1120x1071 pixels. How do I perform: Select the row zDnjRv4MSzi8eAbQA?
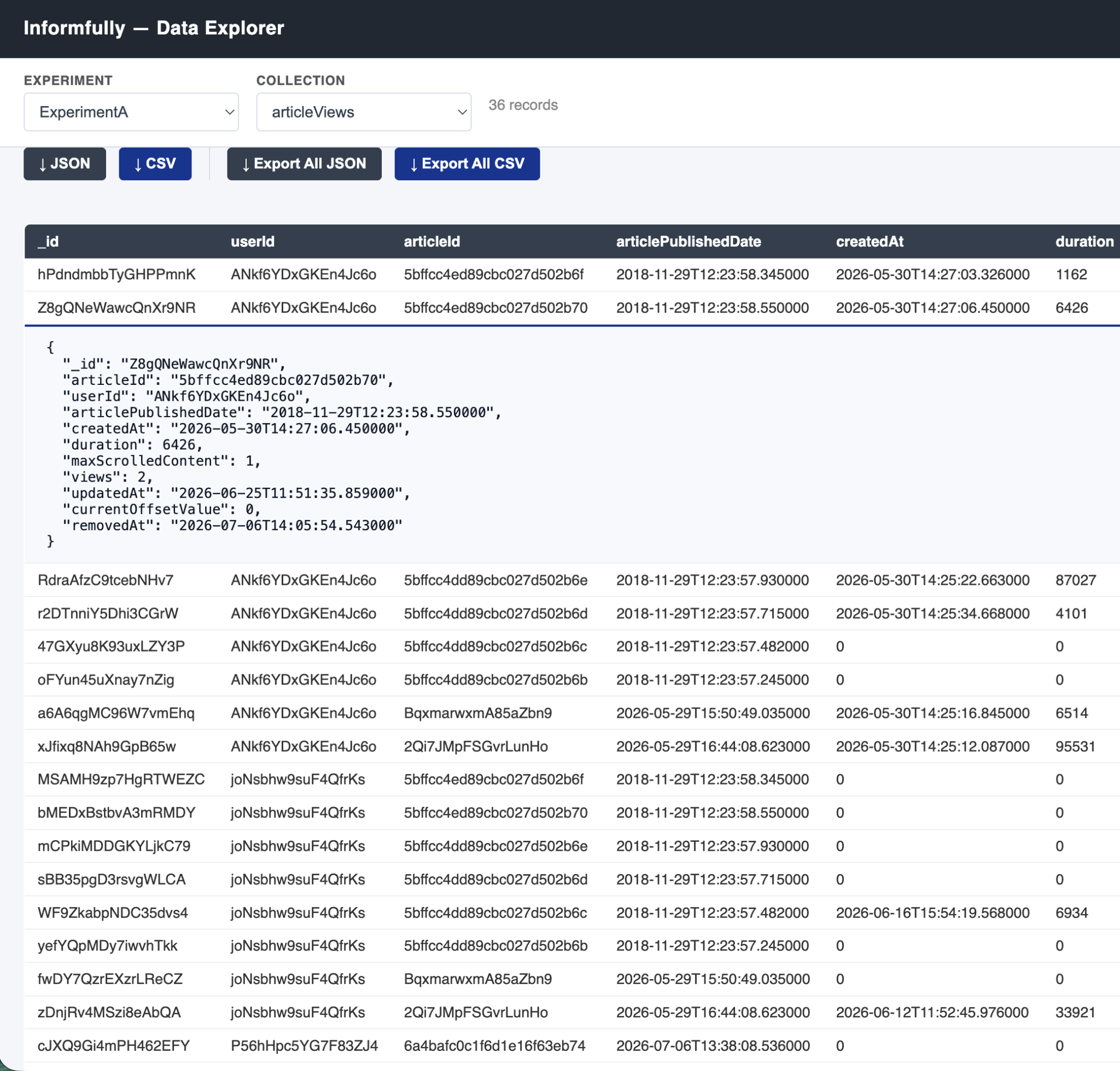tap(571, 1012)
